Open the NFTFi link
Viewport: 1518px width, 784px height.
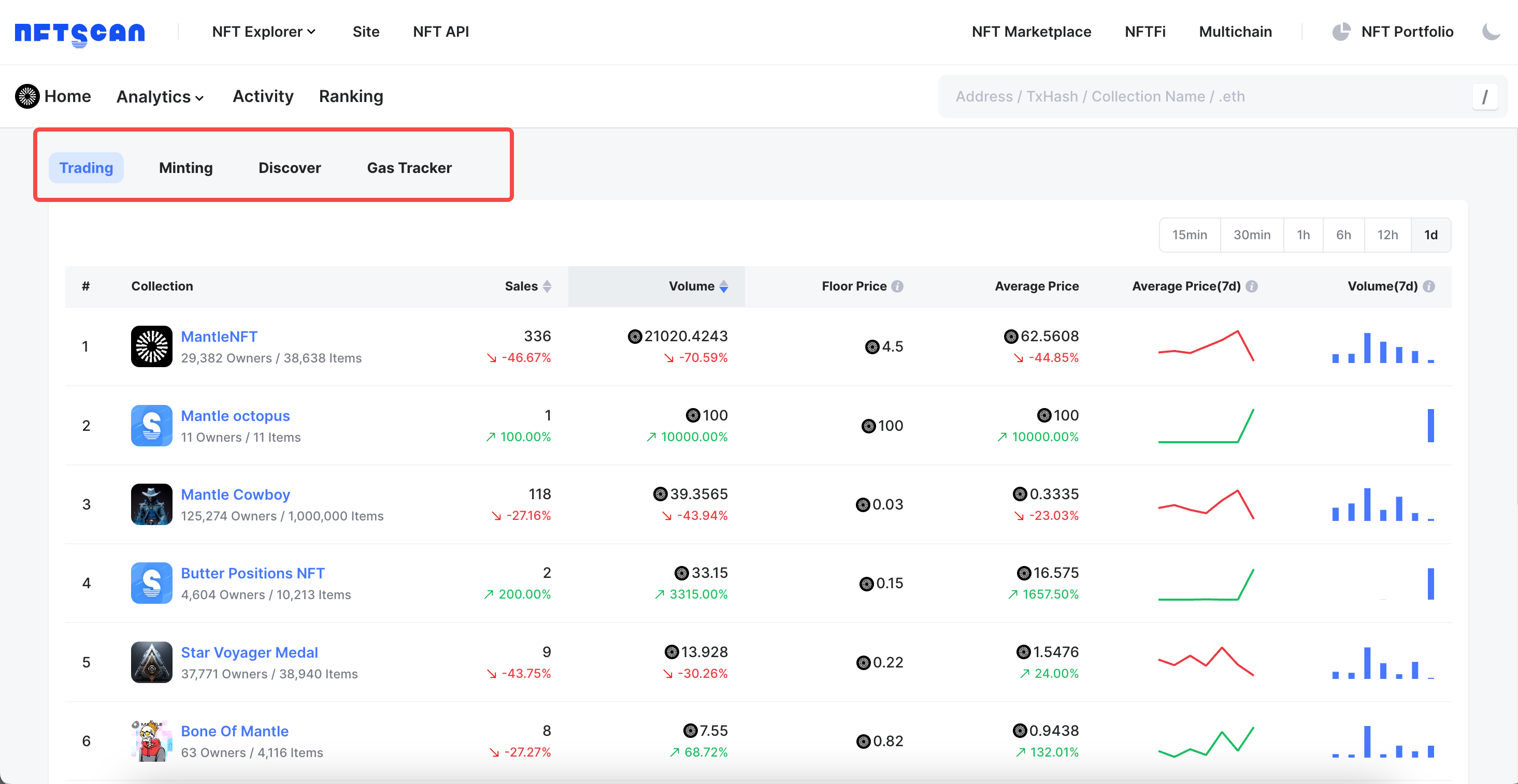[1145, 32]
